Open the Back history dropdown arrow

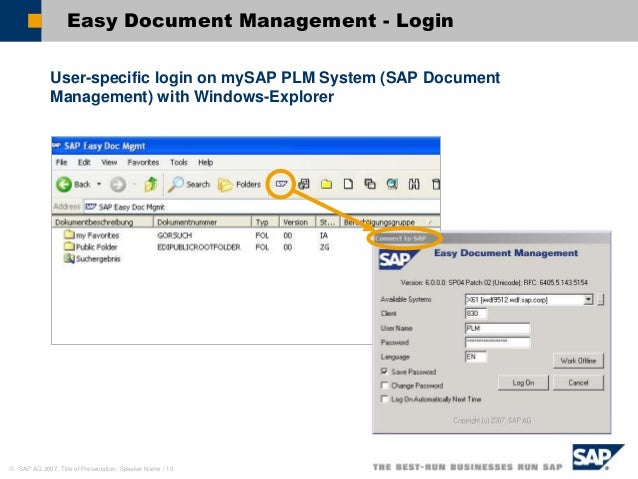(x=99, y=184)
